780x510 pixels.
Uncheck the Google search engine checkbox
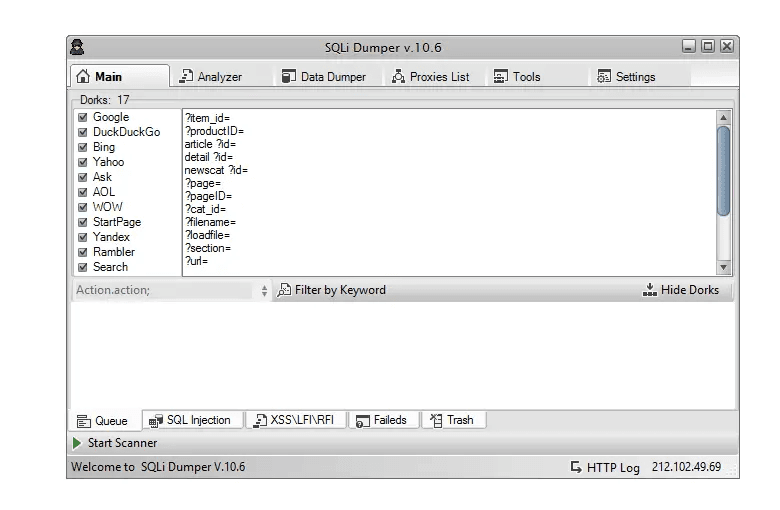pos(83,117)
